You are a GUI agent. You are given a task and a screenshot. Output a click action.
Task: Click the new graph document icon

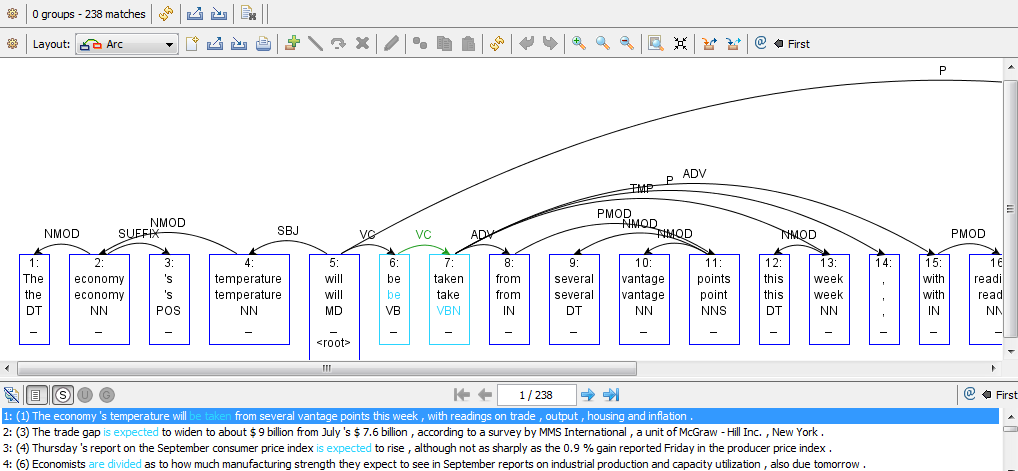[192, 44]
